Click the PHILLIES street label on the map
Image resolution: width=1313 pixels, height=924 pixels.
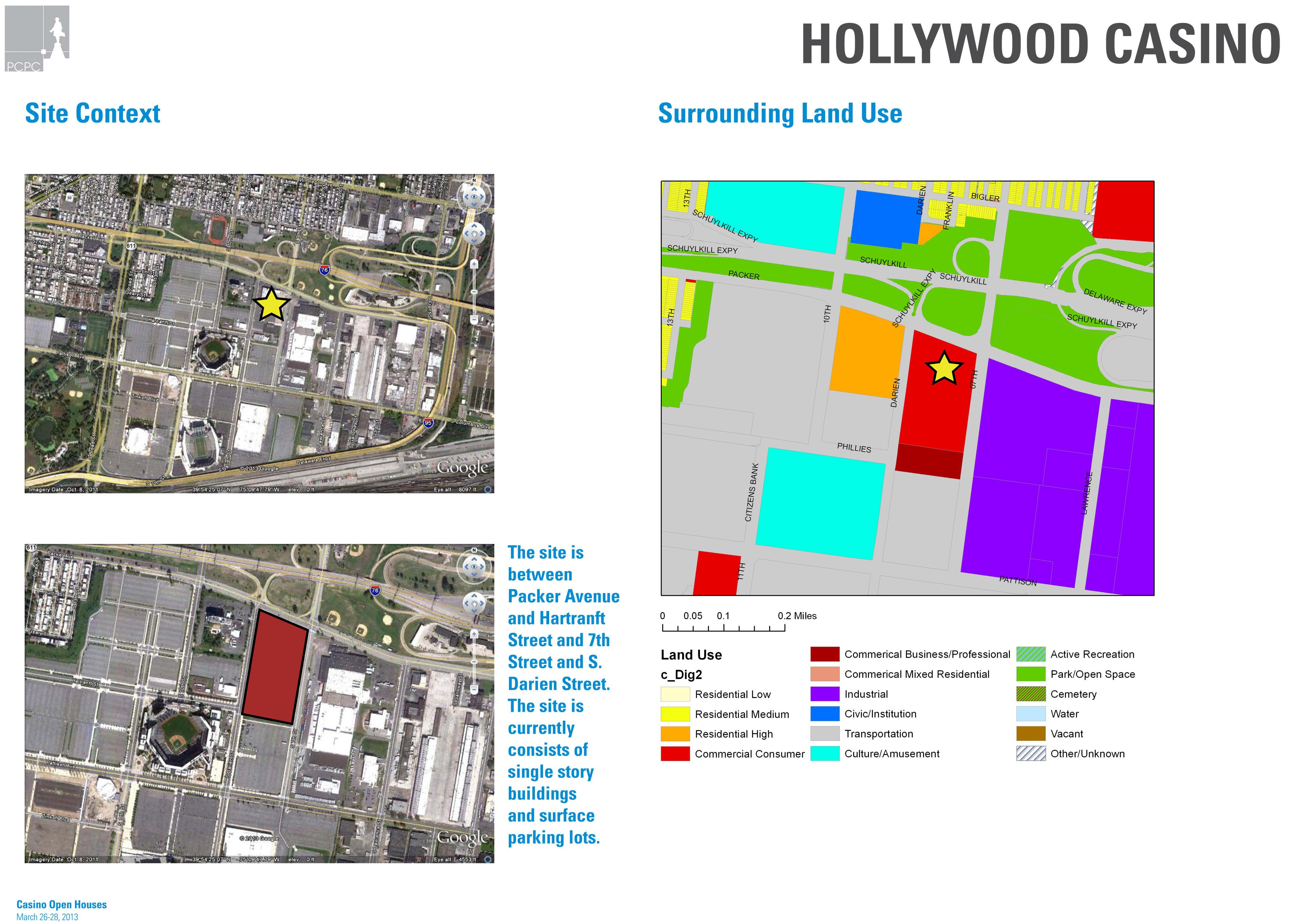coord(854,448)
